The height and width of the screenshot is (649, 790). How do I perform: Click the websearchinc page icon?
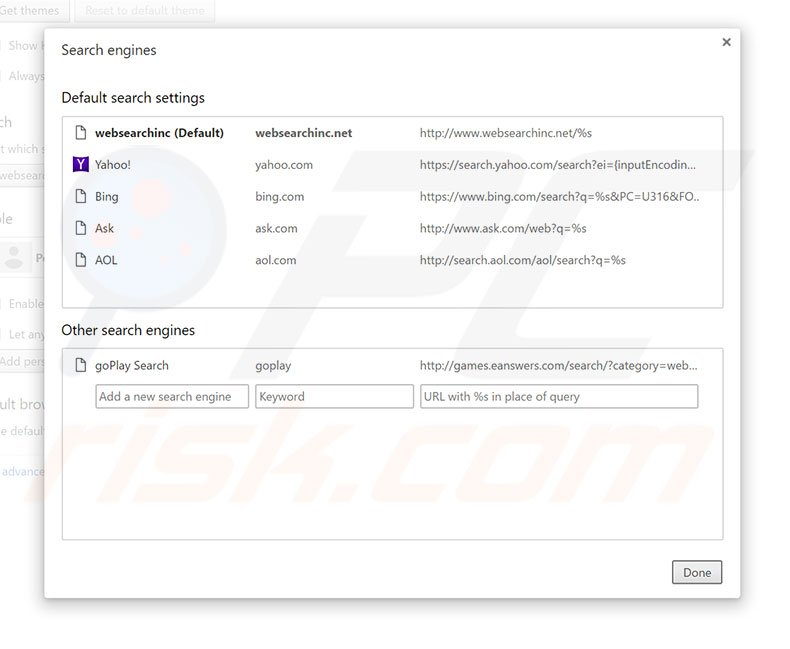tap(81, 133)
